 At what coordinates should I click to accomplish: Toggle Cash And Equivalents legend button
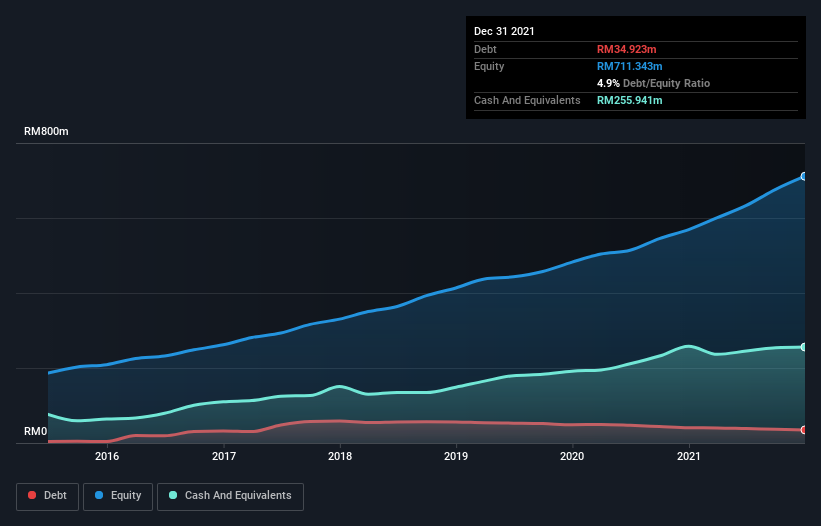[230, 496]
